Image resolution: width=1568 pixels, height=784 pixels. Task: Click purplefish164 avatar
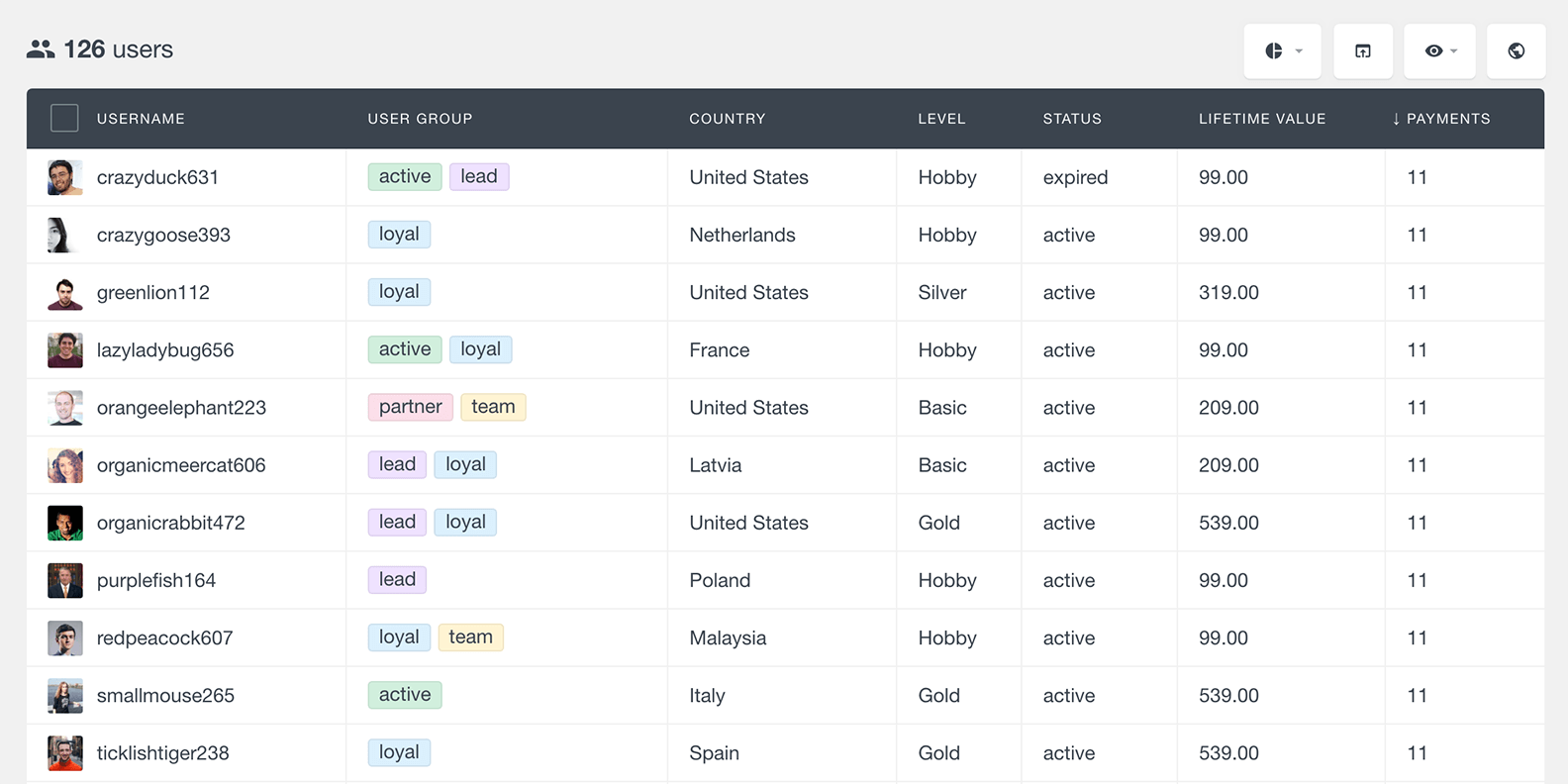[65, 580]
